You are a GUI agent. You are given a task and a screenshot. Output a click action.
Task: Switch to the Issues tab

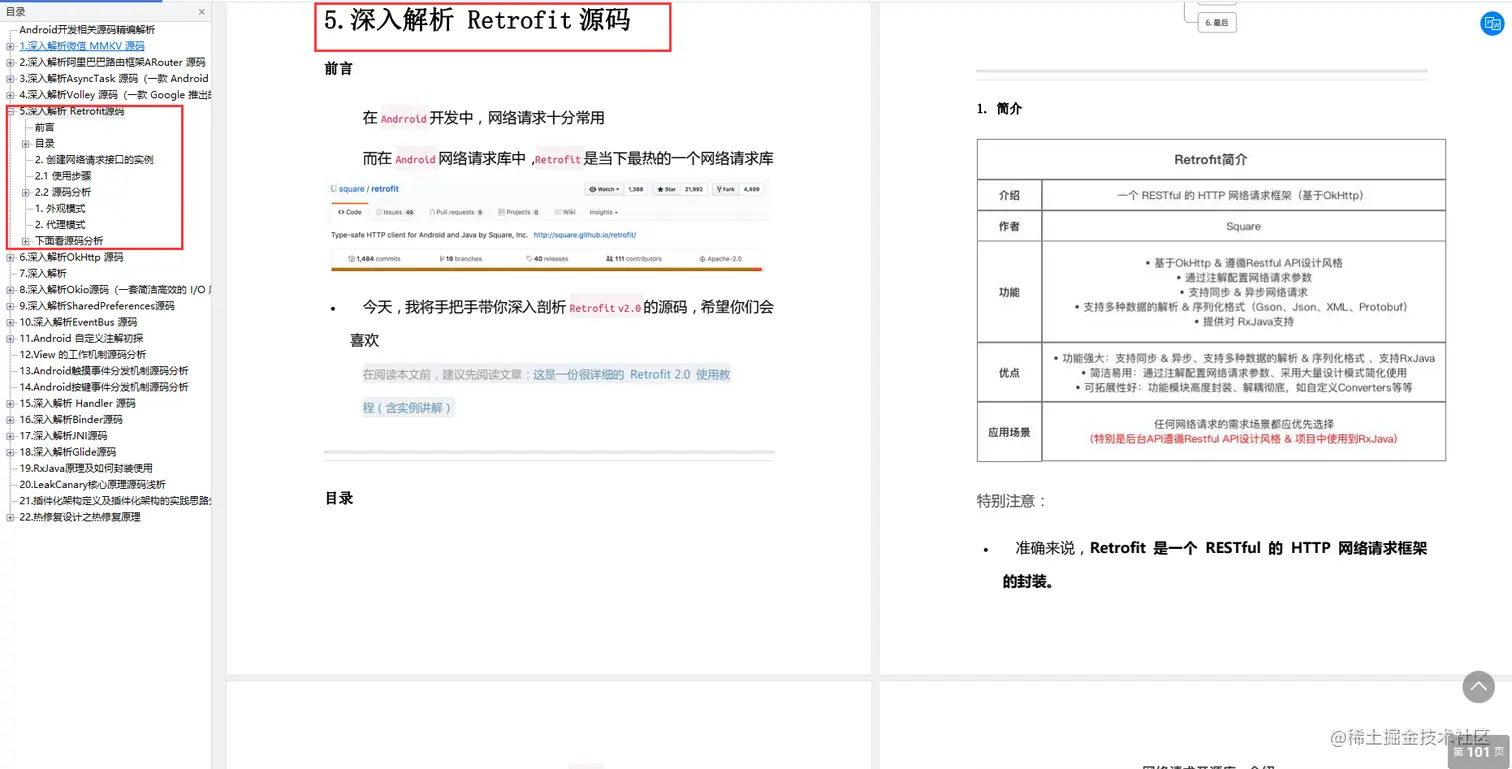(392, 212)
